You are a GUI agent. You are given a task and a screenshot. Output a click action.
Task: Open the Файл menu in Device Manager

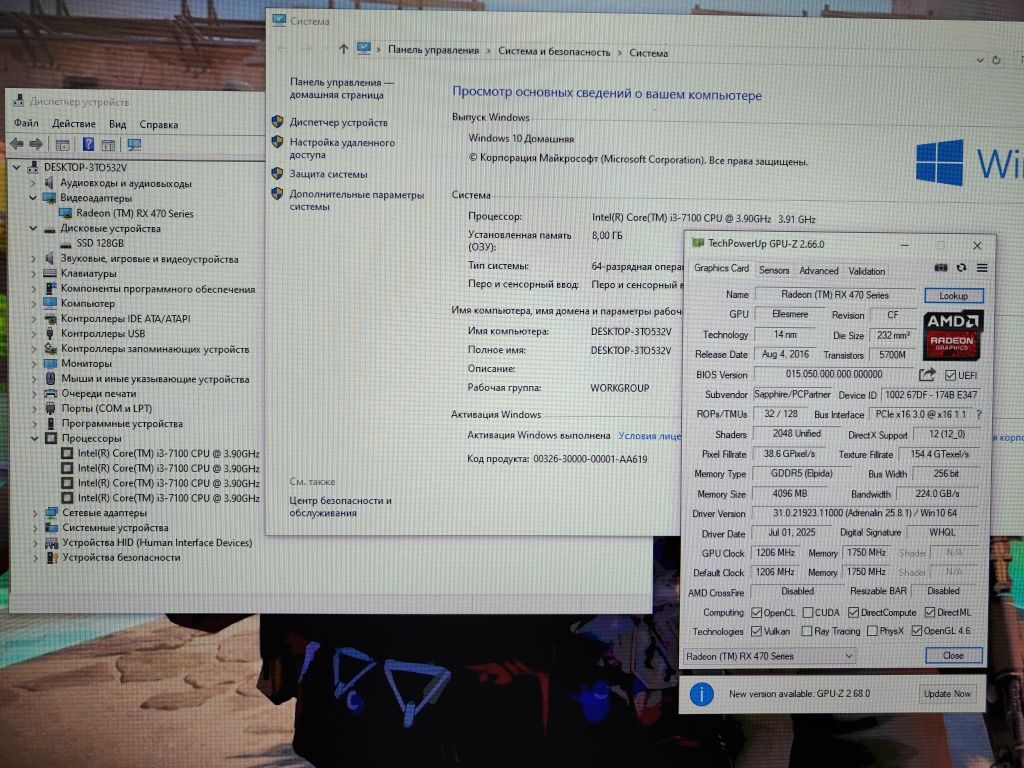coord(26,123)
